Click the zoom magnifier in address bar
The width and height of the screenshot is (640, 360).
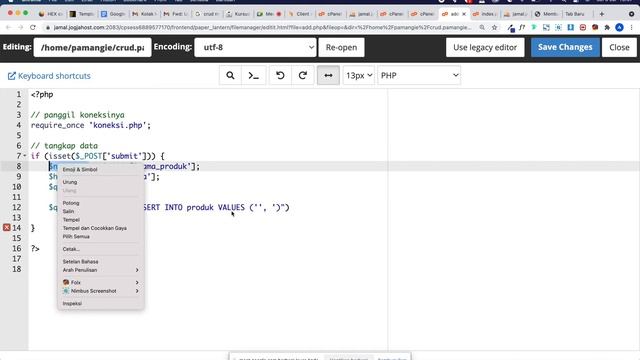tap(482, 27)
